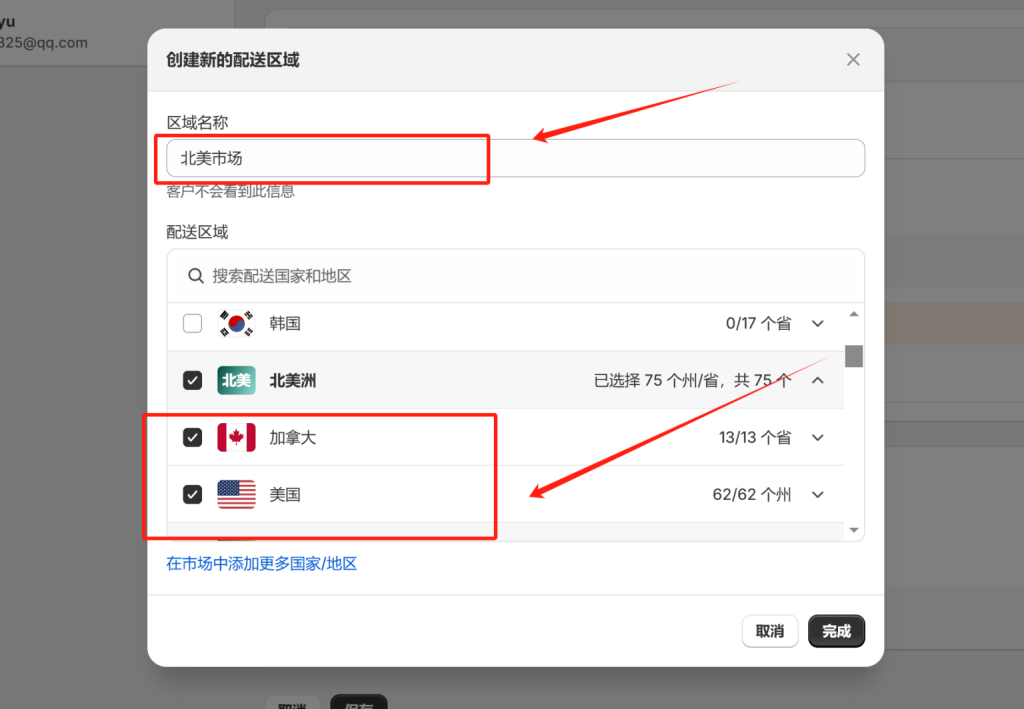Click the 北美 region badge icon
The image size is (1024, 709).
click(236, 380)
